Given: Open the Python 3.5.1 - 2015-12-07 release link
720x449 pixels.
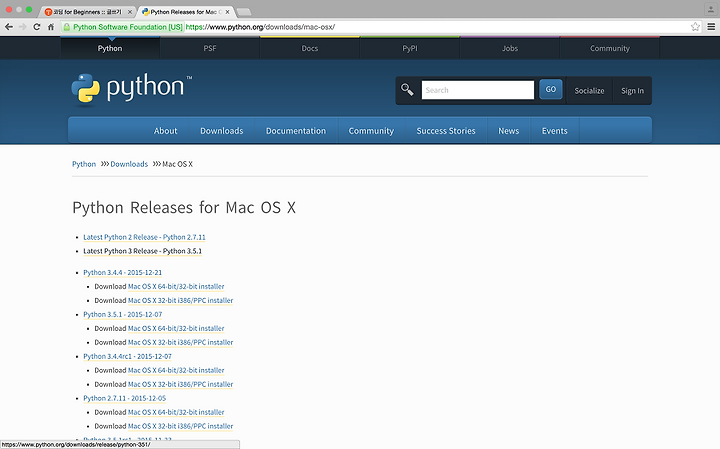Looking at the screenshot, I should (123, 314).
